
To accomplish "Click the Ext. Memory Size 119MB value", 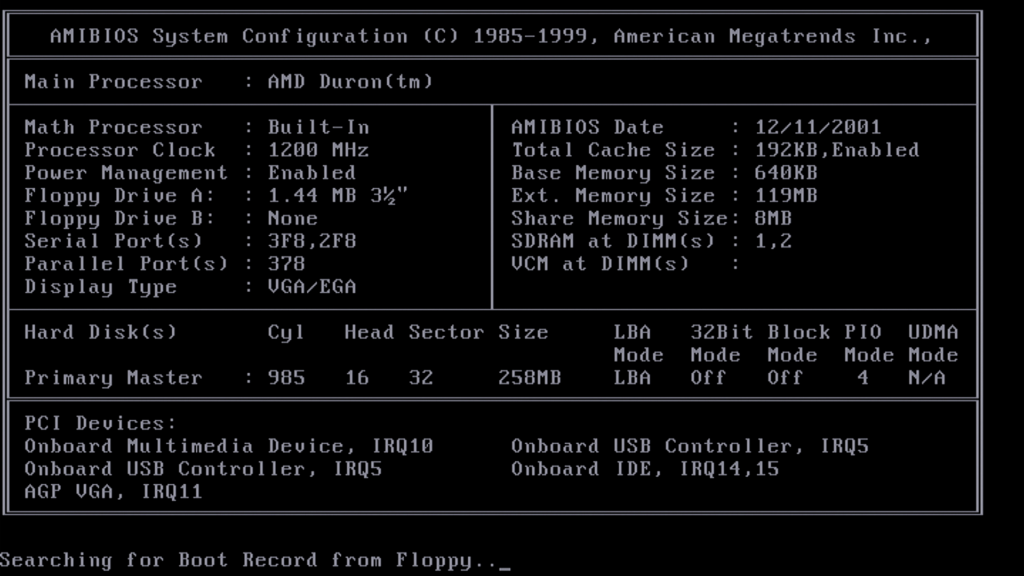I will click(x=786, y=196).
